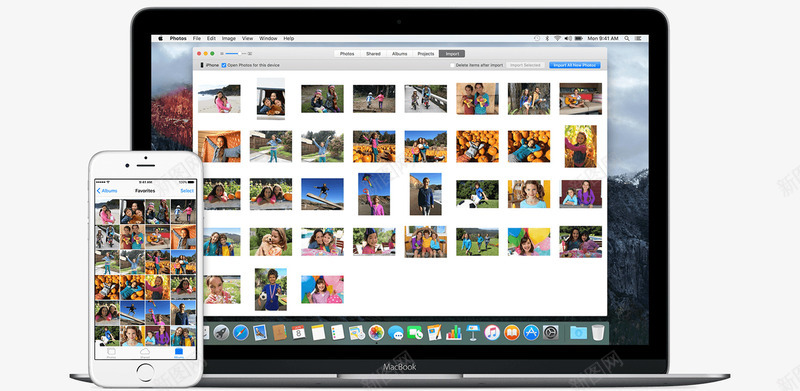Image resolution: width=800 pixels, height=391 pixels.
Task: Enable Delete items after import
Action: click(452, 65)
